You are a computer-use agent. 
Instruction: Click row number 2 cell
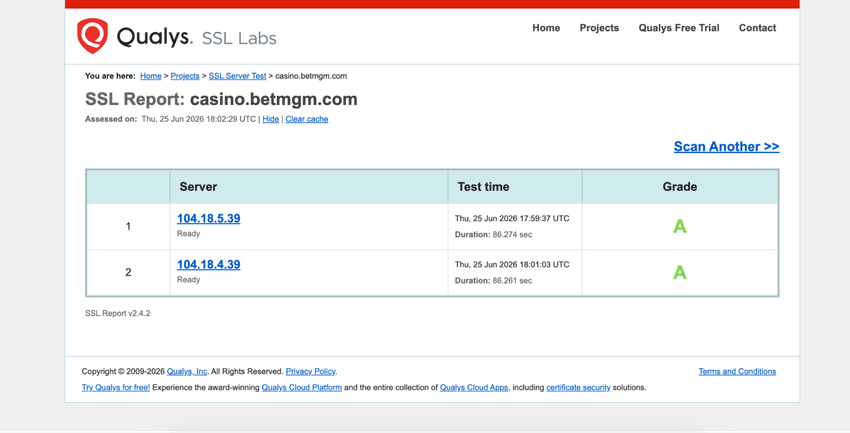(128, 273)
